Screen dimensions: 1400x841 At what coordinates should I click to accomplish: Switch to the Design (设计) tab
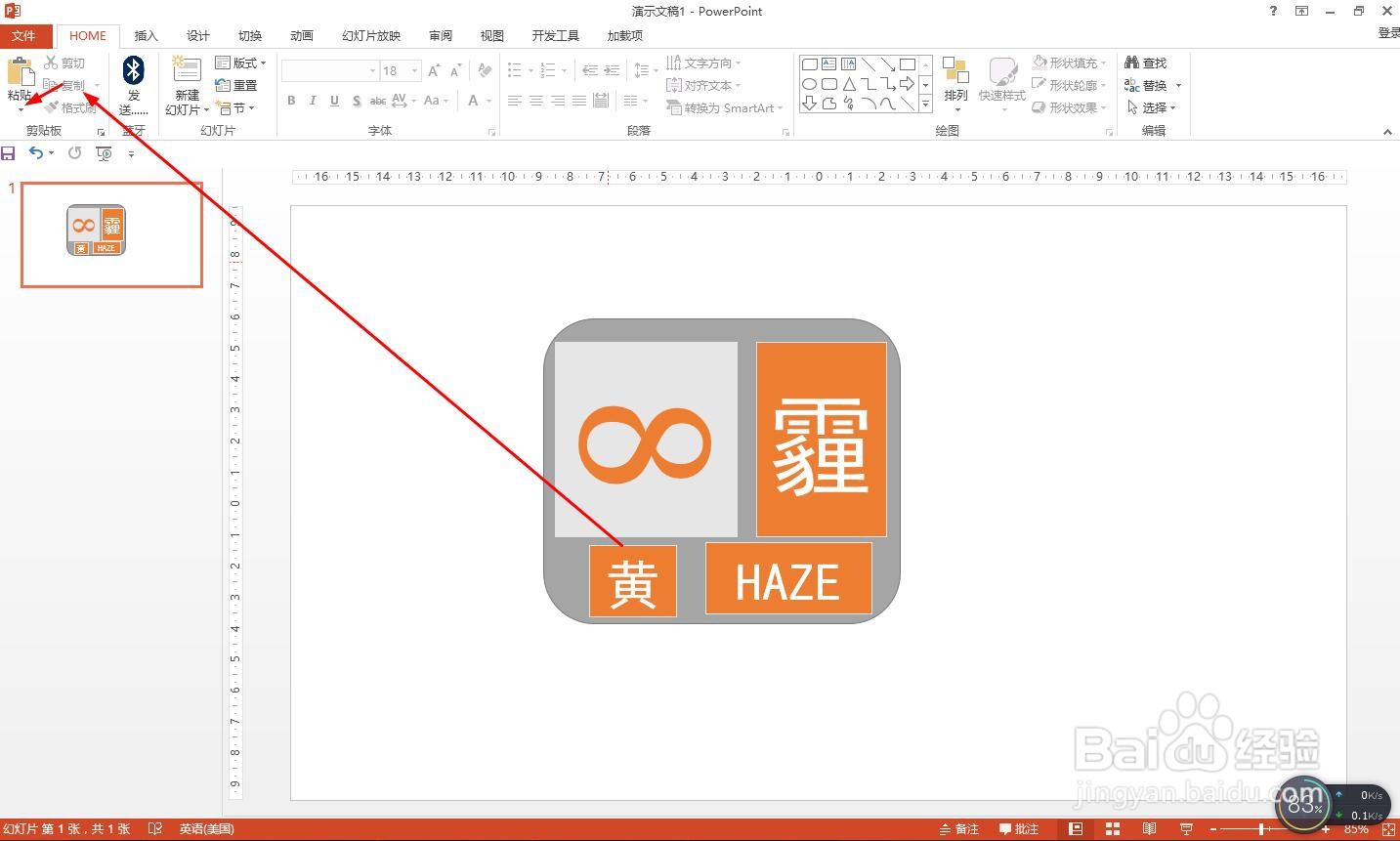coord(198,35)
